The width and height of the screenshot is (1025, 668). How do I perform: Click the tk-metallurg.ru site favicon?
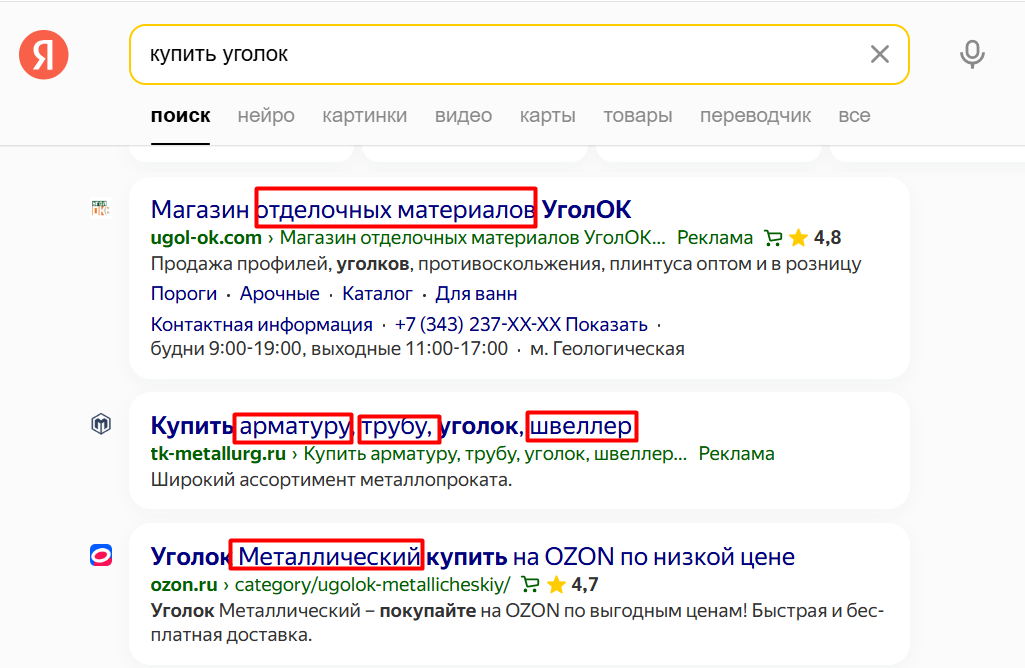[101, 424]
